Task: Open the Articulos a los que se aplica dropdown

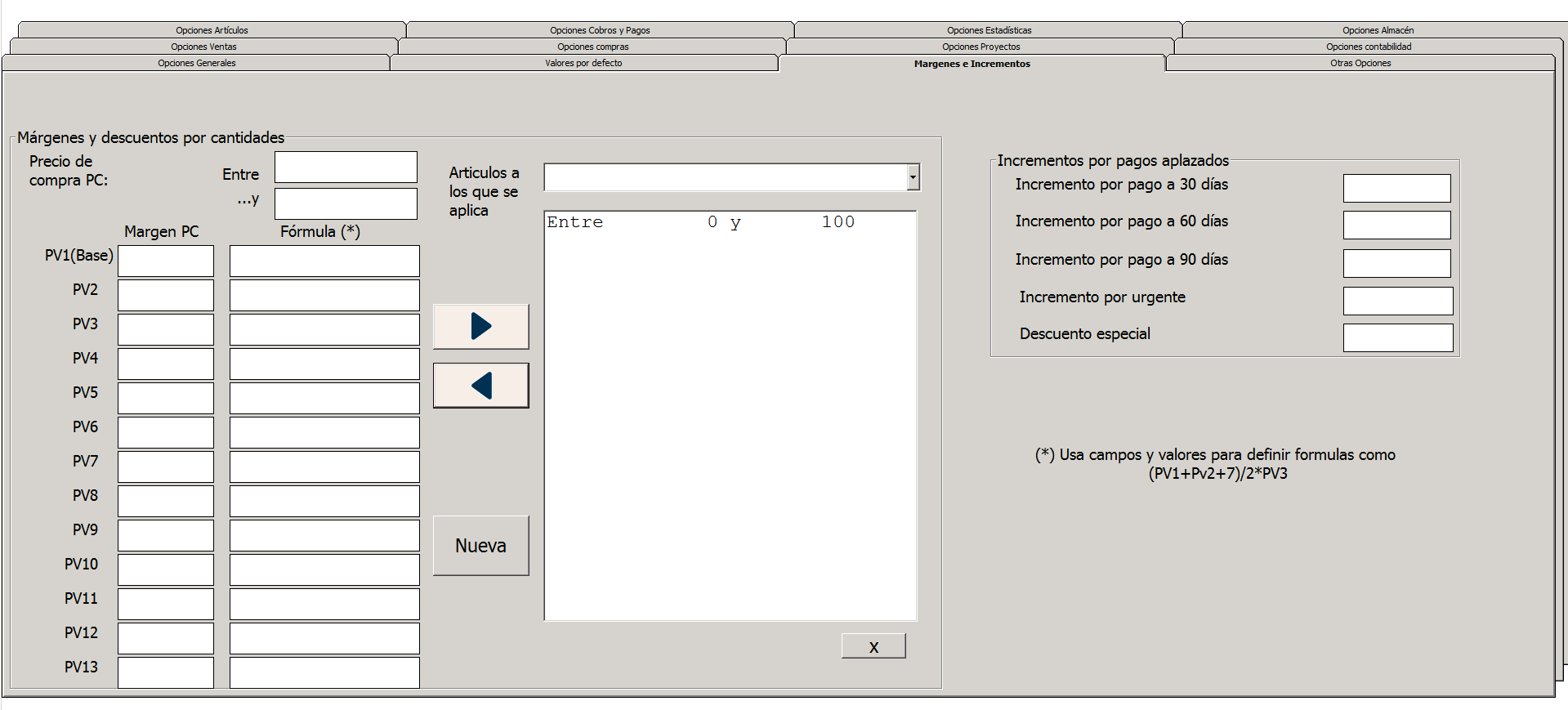Action: click(913, 177)
